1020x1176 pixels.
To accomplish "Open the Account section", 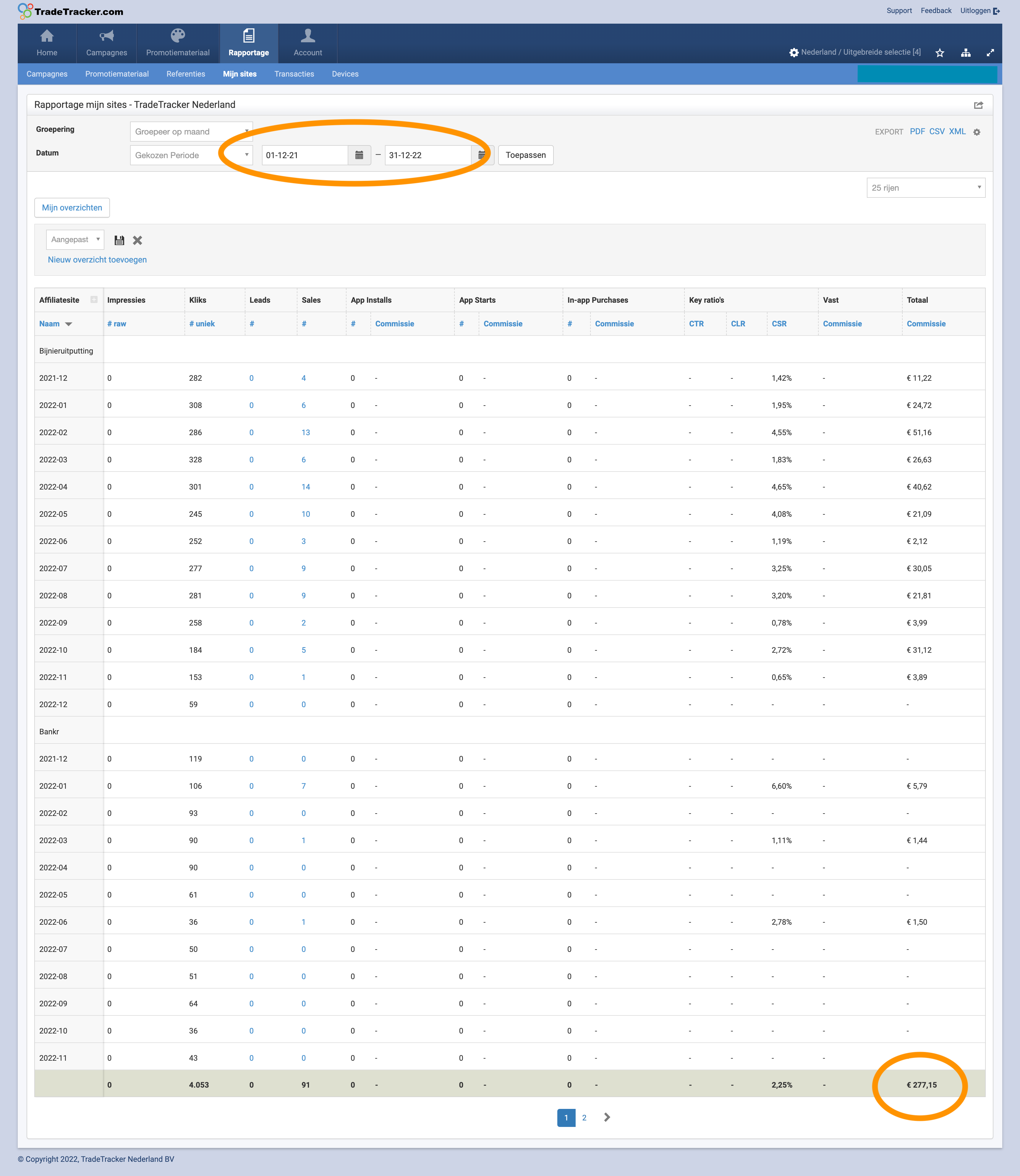I will [307, 43].
